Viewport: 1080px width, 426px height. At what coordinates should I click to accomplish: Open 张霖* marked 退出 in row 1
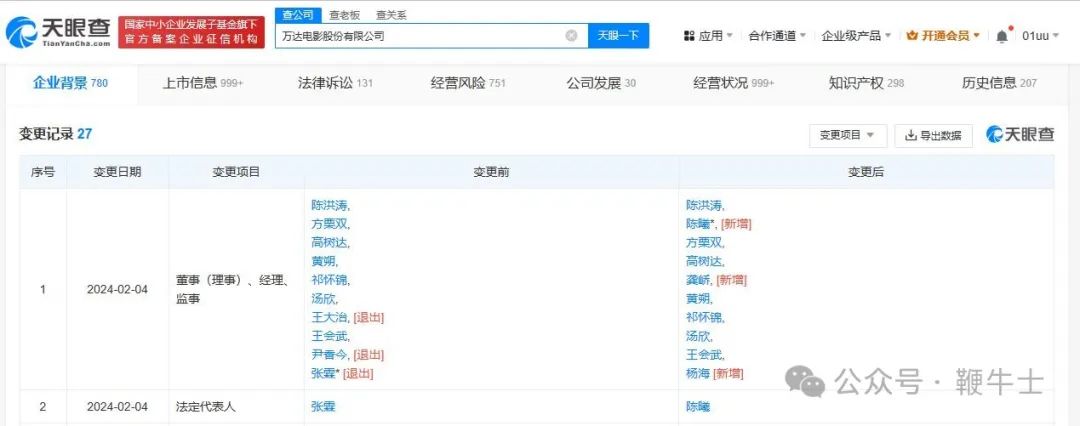(325, 374)
